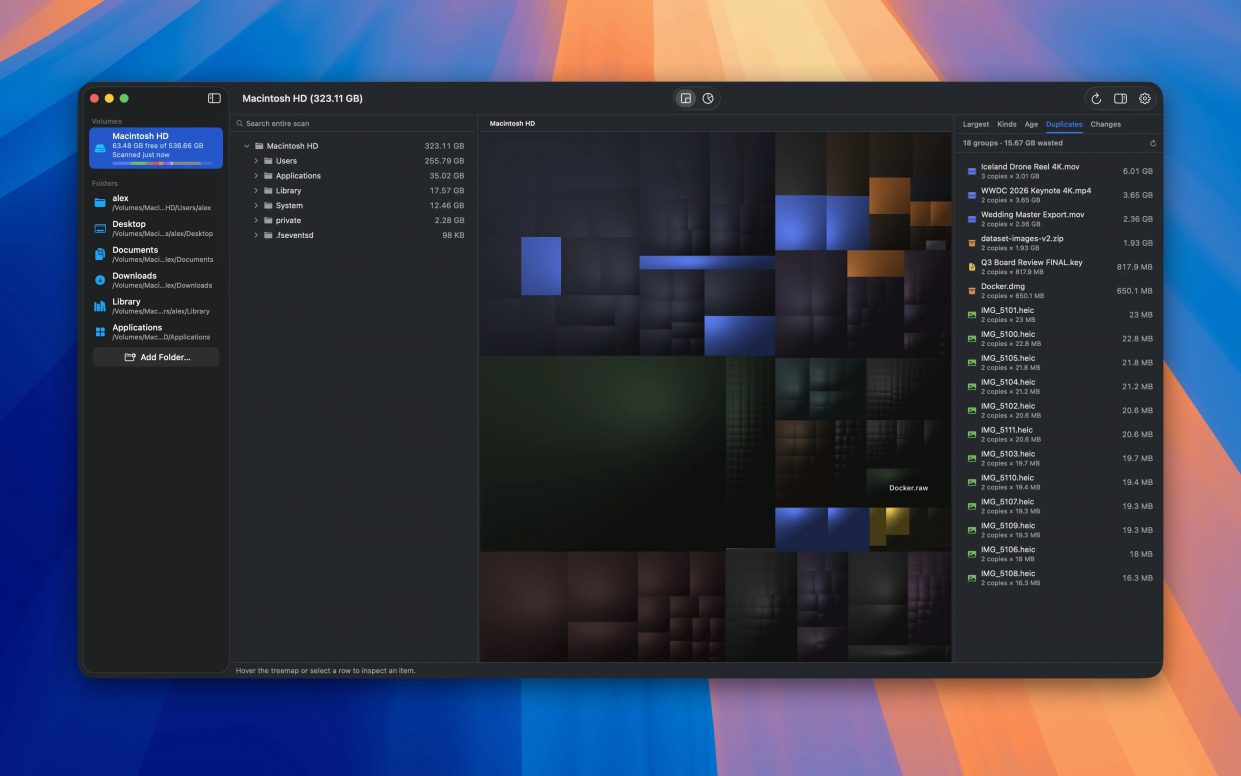Click the Macintosh HD treemap breadcrumb
This screenshot has width=1241, height=776.
[x=512, y=124]
